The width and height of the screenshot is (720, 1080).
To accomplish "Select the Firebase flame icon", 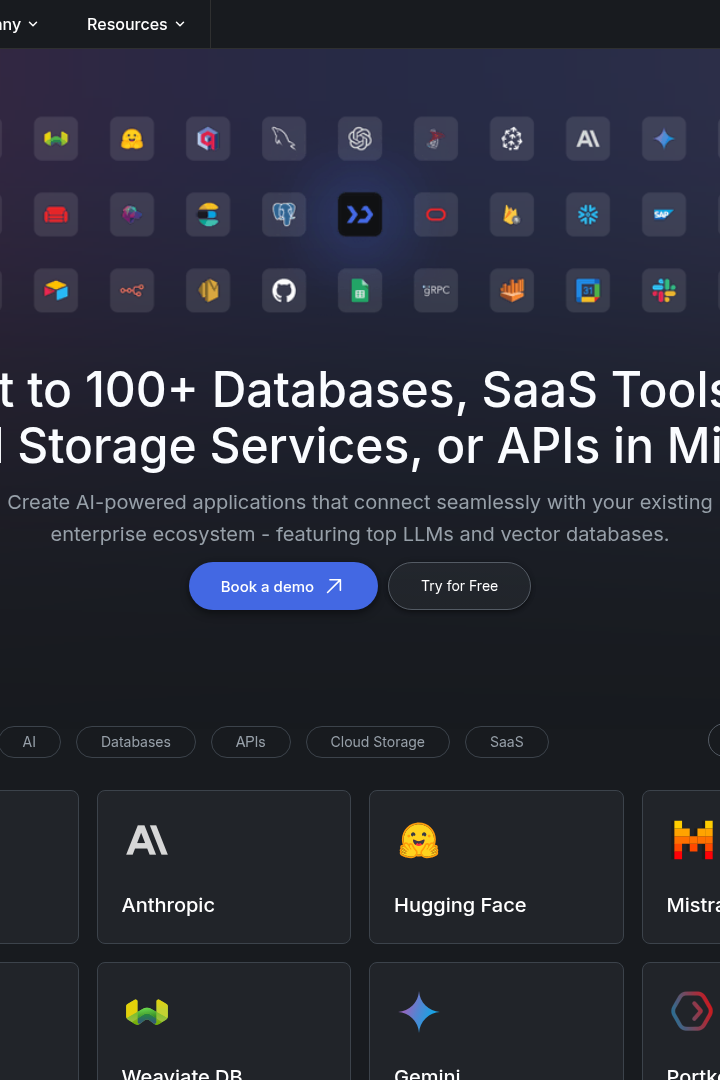I will [x=512, y=214].
